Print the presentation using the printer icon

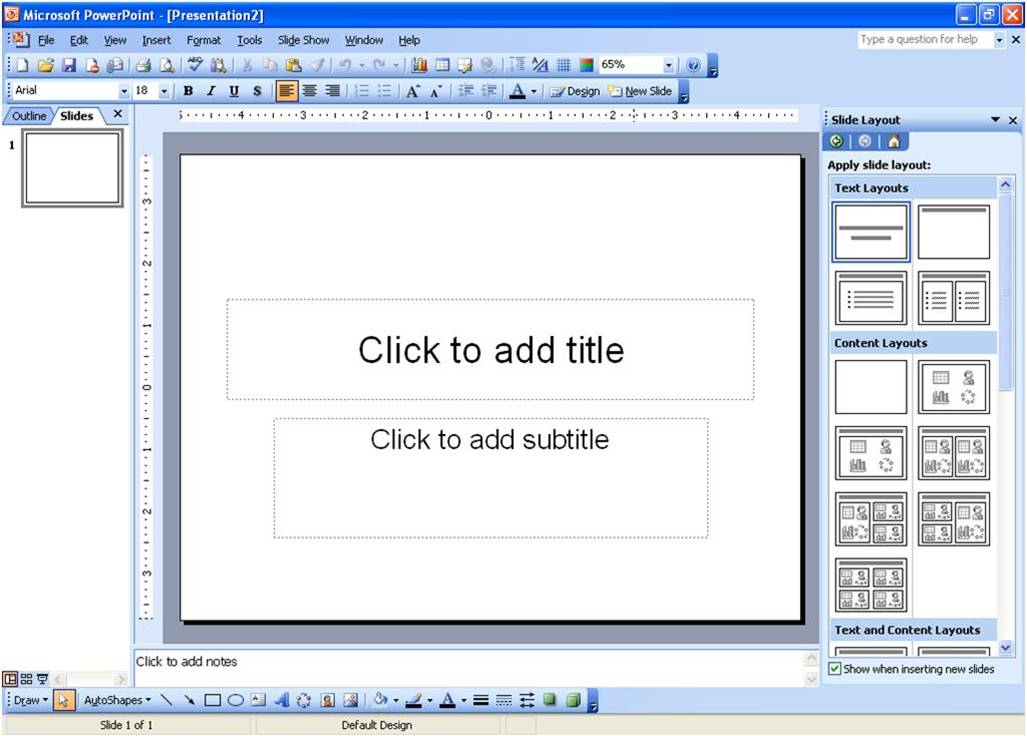tap(143, 65)
